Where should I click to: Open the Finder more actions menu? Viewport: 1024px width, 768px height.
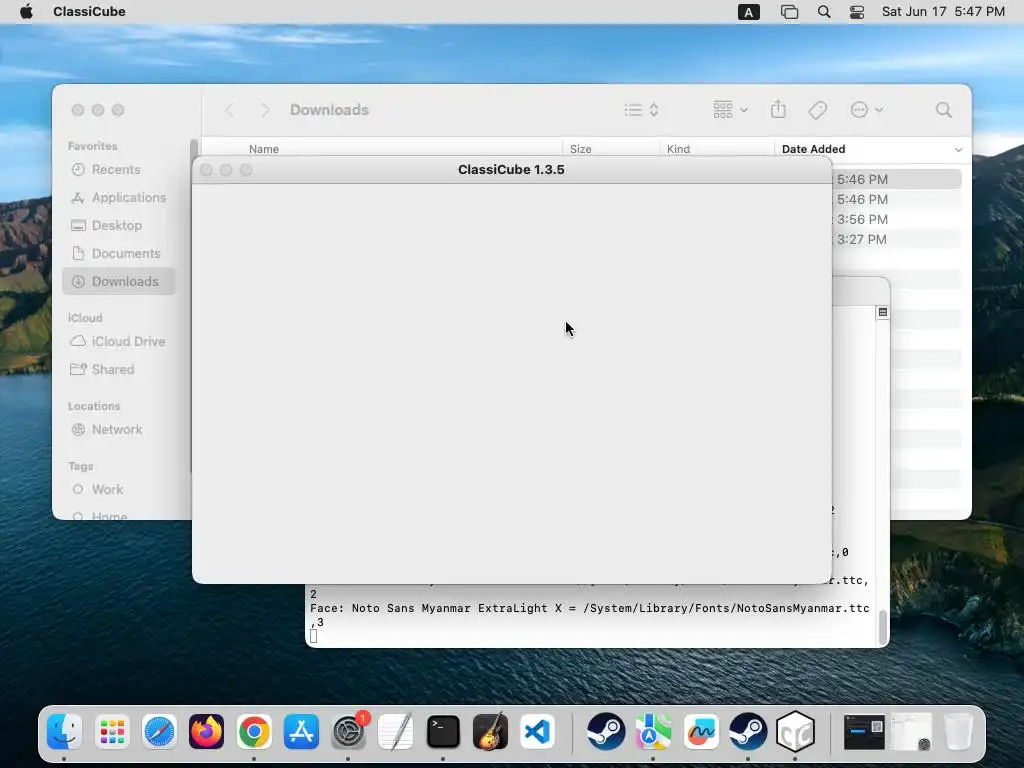tap(867, 110)
